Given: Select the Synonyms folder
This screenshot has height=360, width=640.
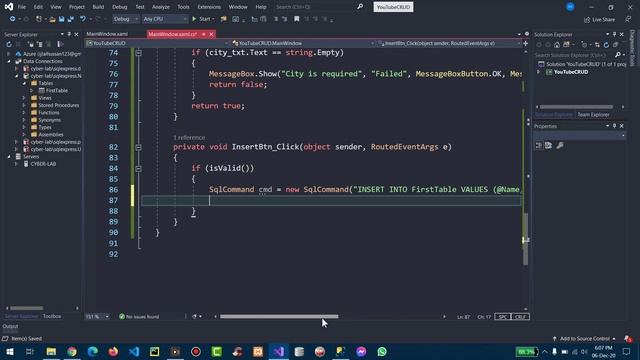Looking at the screenshot, I should coord(49,120).
